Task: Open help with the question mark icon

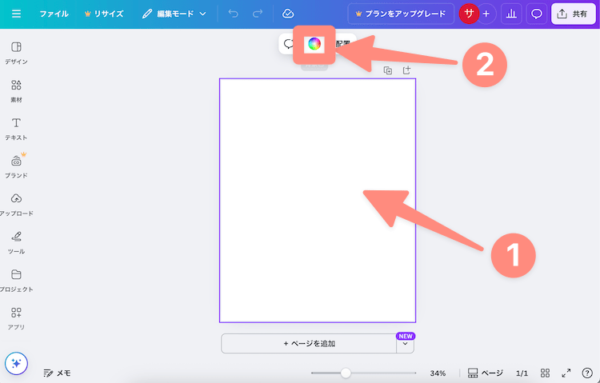Action: [587, 373]
